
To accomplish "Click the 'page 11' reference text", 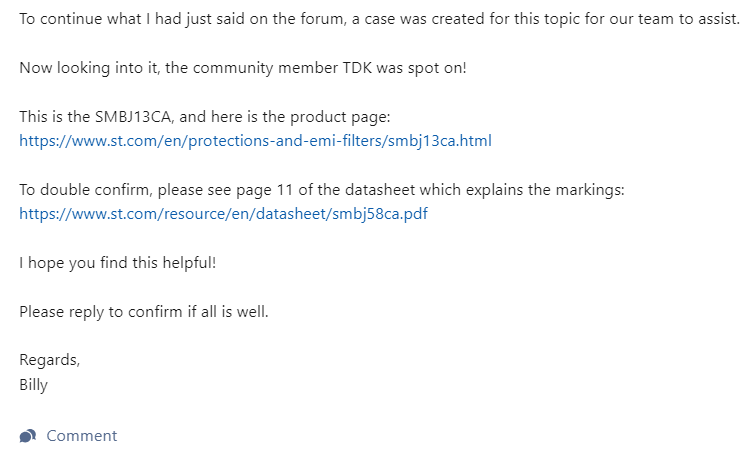I will click(x=264, y=190).
